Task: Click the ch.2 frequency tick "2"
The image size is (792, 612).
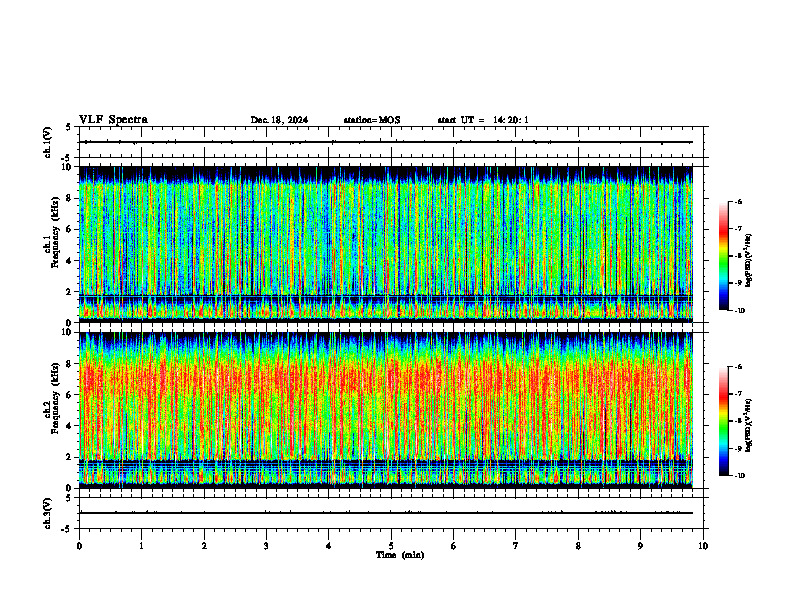Action: (x=70, y=457)
